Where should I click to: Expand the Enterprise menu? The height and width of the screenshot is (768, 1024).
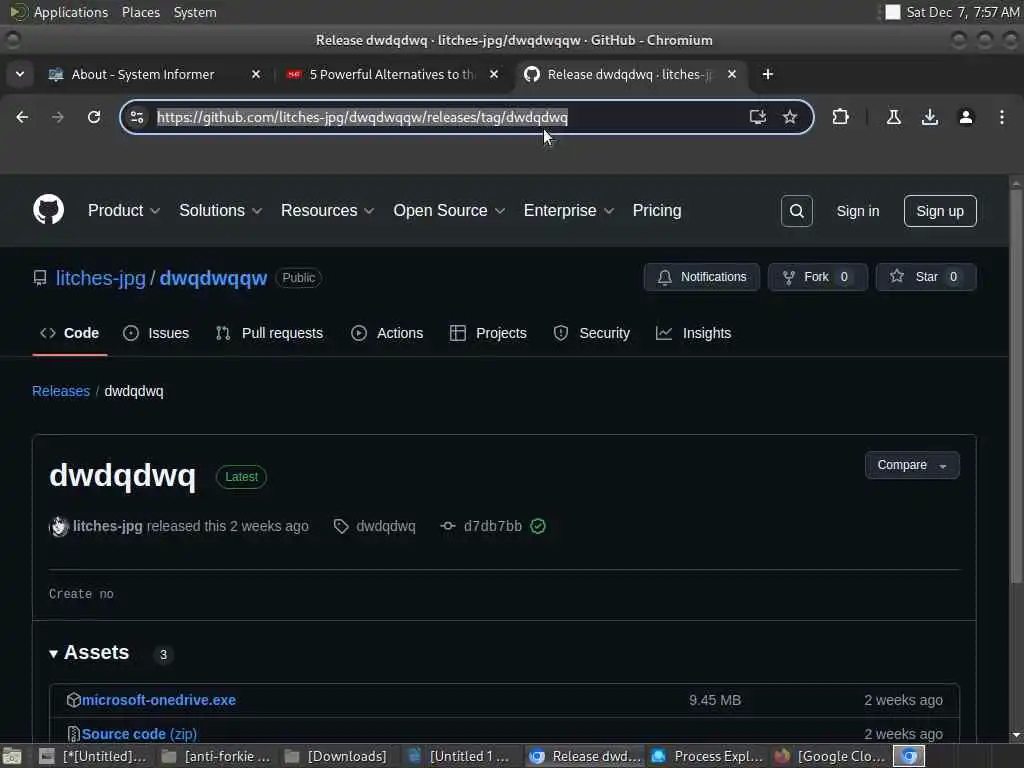point(569,210)
